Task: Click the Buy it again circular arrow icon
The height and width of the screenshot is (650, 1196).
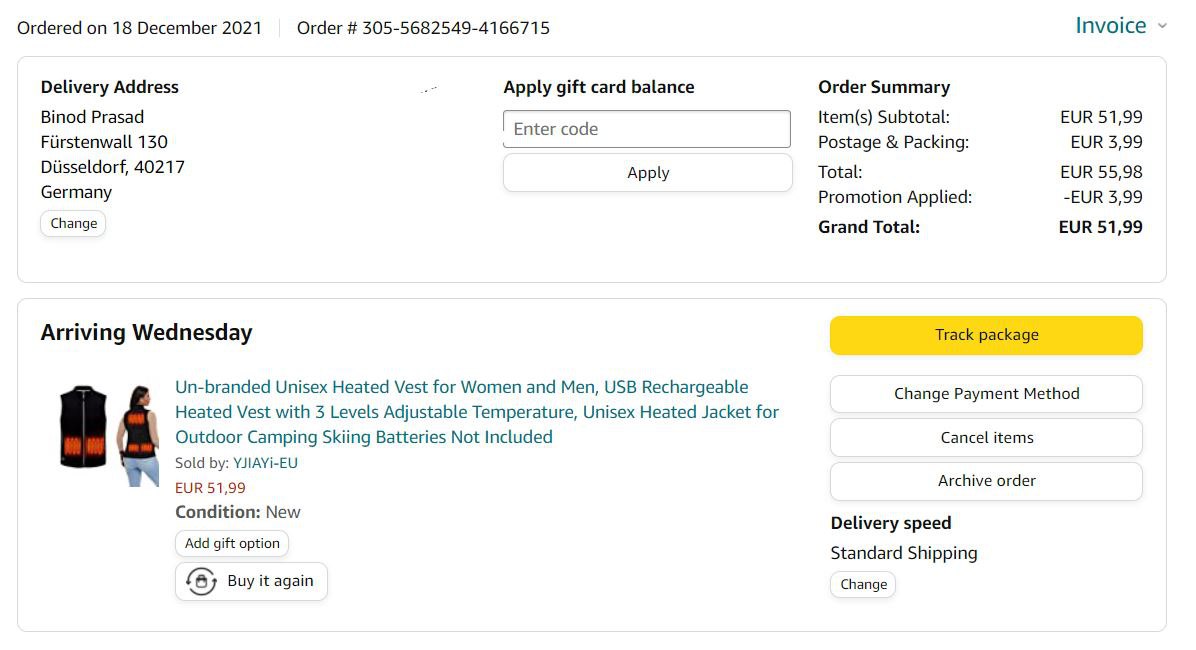Action: click(201, 581)
